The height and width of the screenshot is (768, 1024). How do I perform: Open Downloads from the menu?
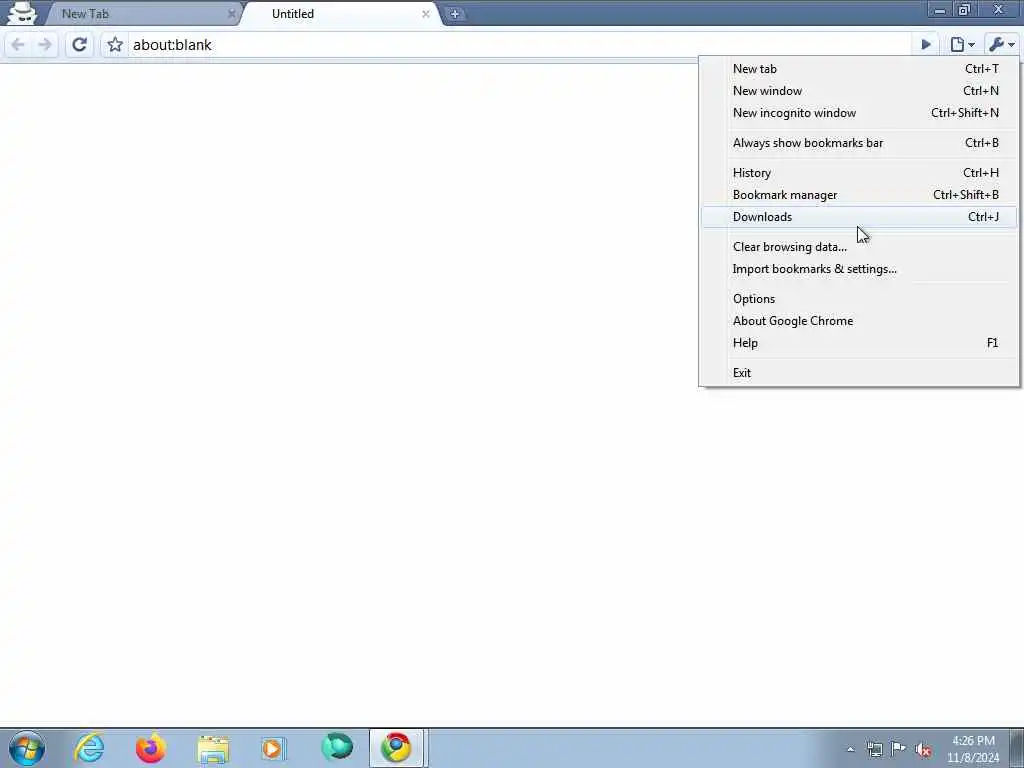tap(859, 217)
